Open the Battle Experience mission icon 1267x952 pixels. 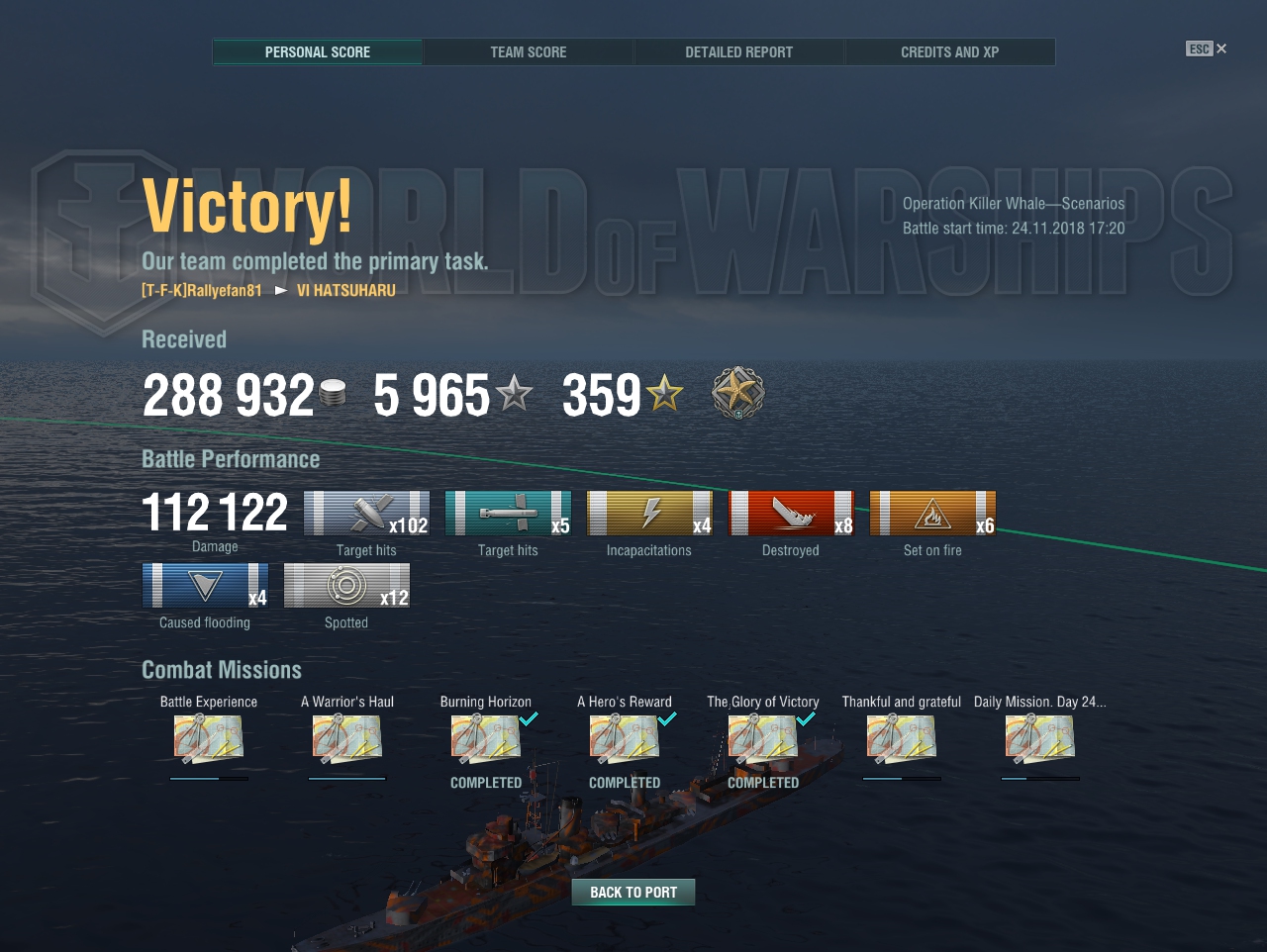tap(209, 738)
